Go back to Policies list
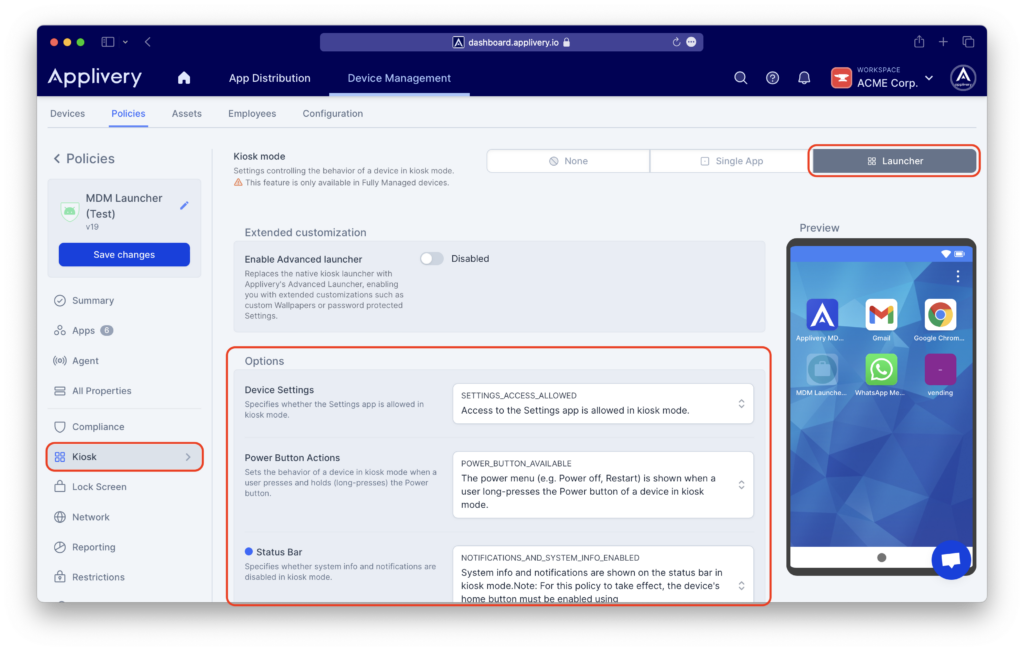 point(84,159)
